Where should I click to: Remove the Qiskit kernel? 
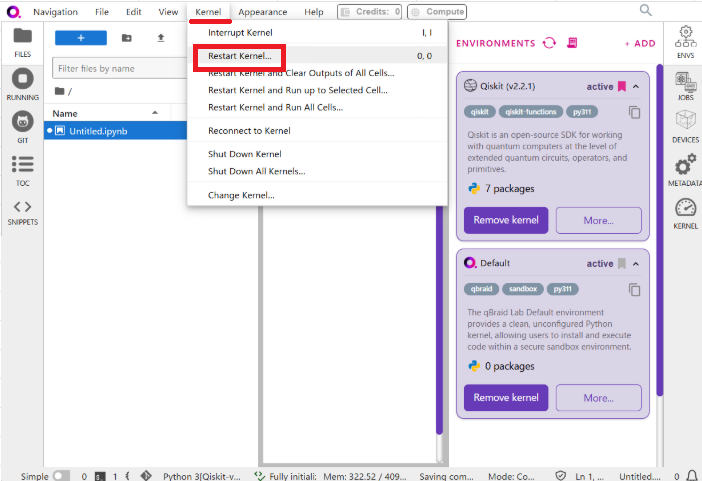tap(506, 220)
